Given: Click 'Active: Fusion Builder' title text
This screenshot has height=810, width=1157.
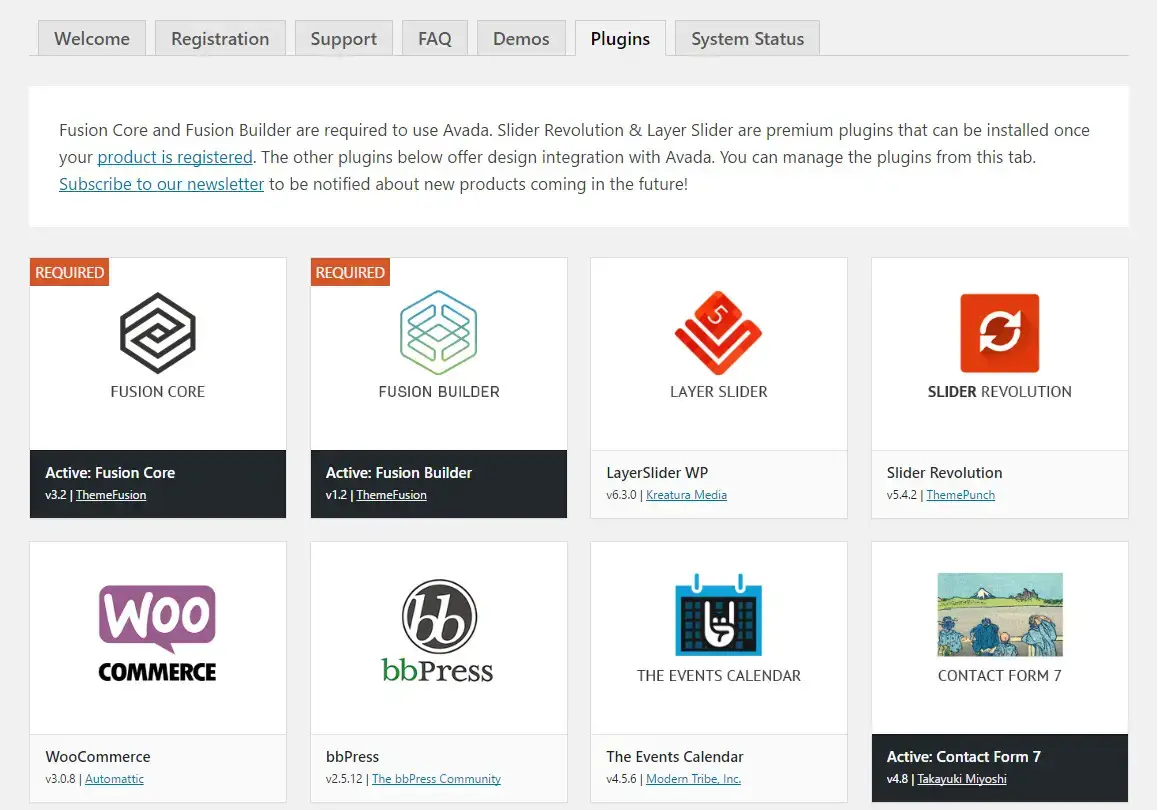Looking at the screenshot, I should (398, 473).
